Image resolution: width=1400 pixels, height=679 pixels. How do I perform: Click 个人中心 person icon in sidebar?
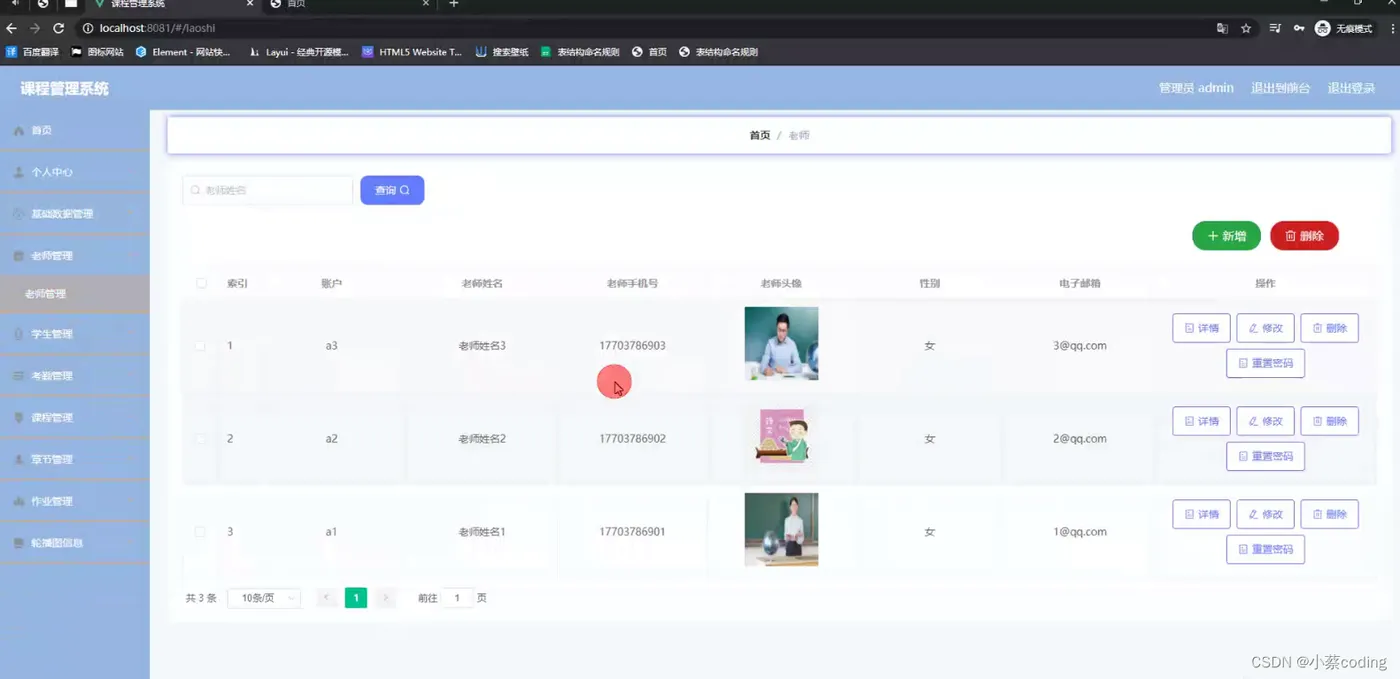pyautogui.click(x=19, y=172)
